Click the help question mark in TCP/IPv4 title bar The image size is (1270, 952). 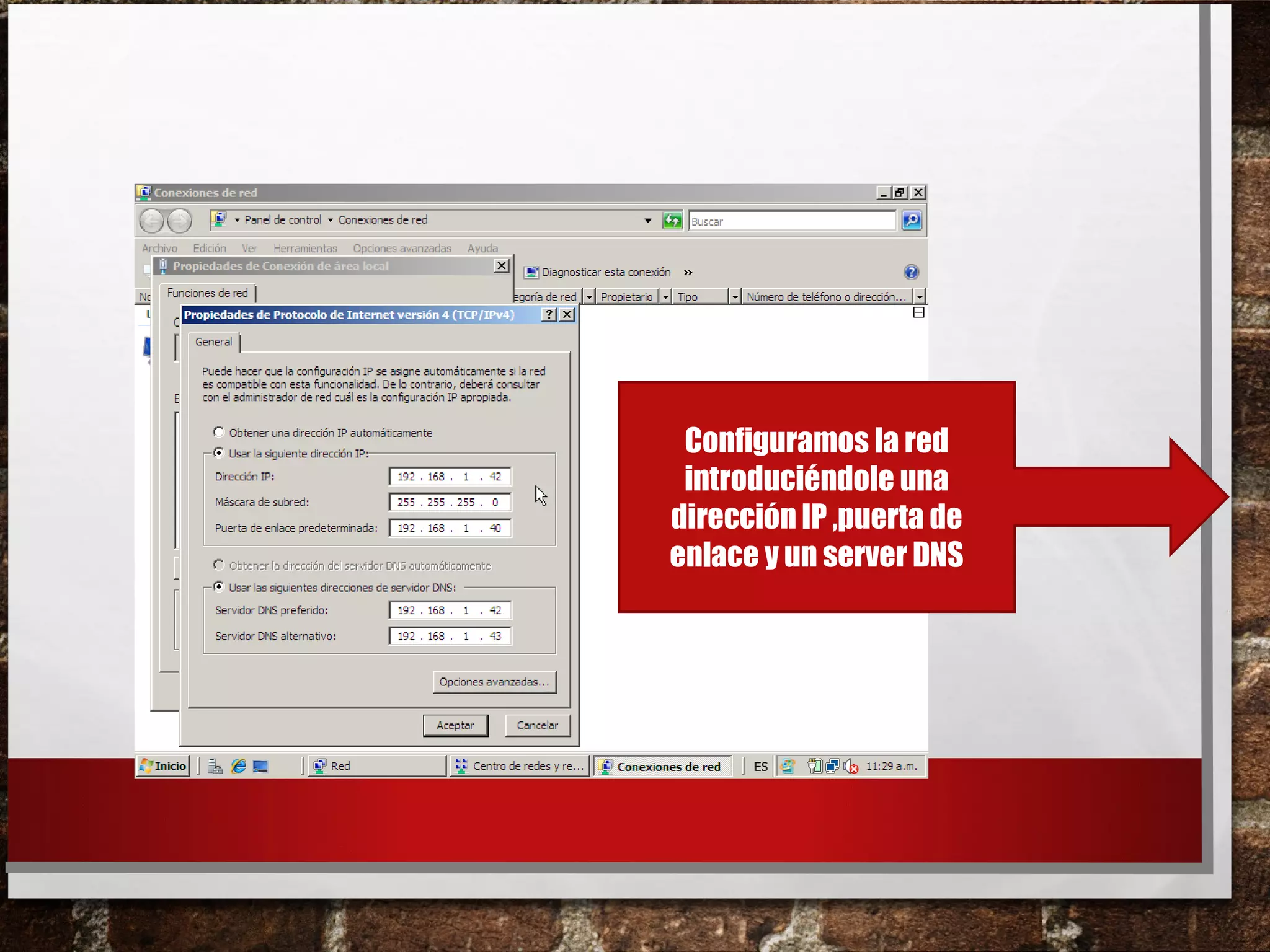point(549,315)
